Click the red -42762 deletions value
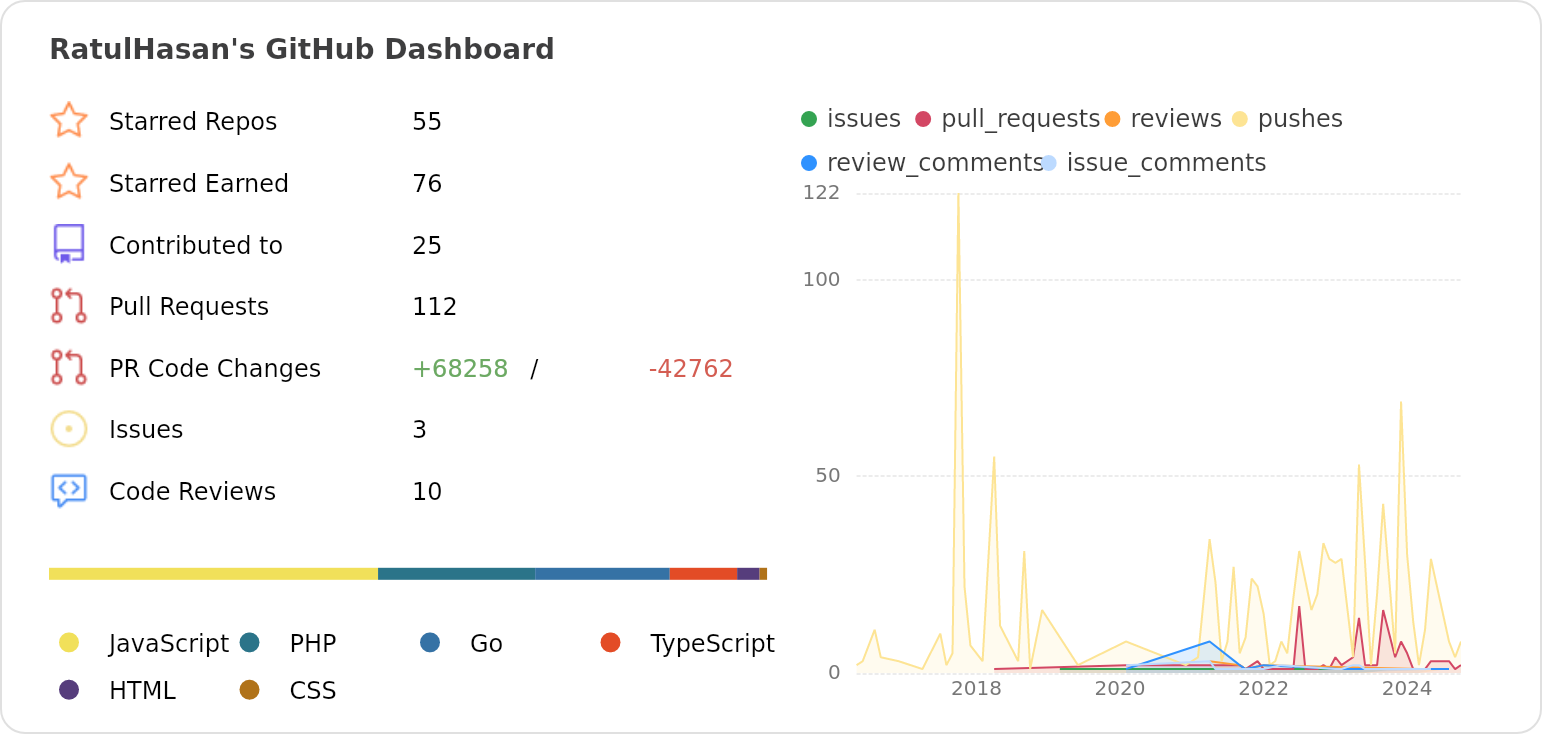This screenshot has height=734, width=1542. 691,369
